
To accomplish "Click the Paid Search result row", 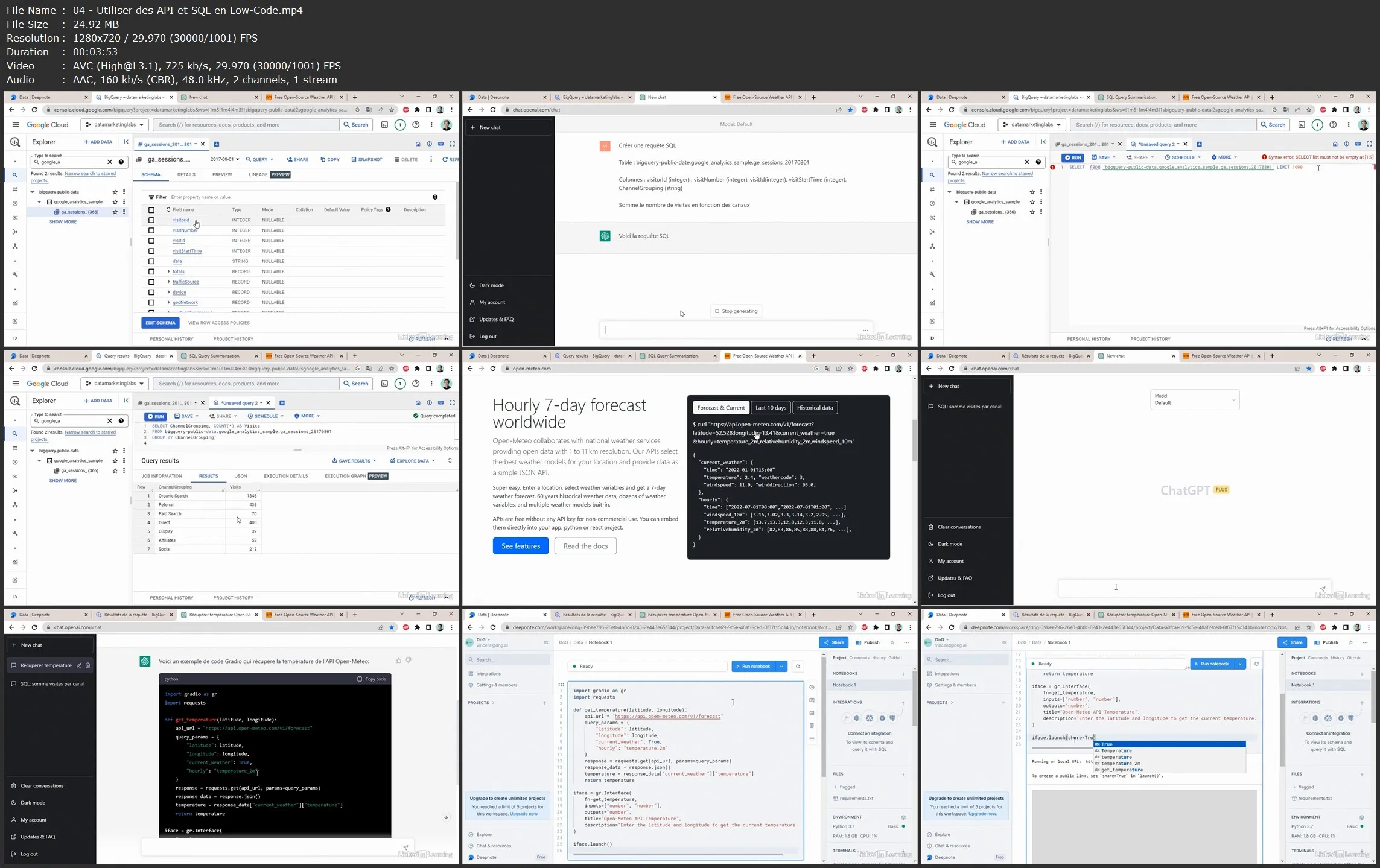I will coord(197,514).
